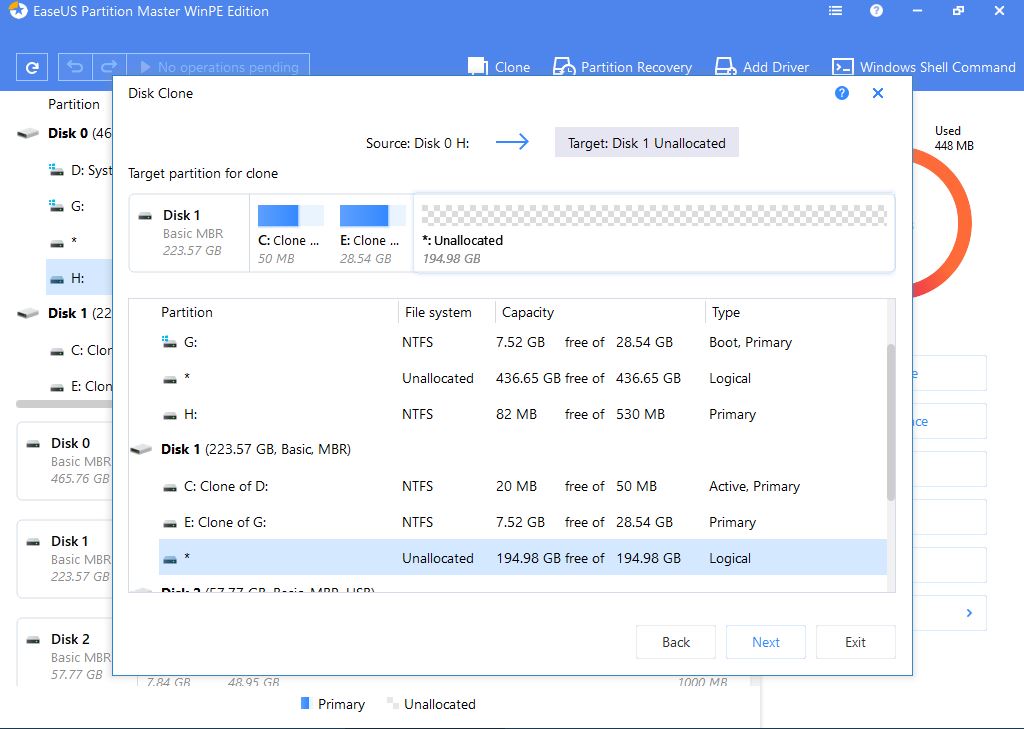The image size is (1024, 729).
Task: Click the refresh icon in the toolbar
Action: [x=32, y=67]
